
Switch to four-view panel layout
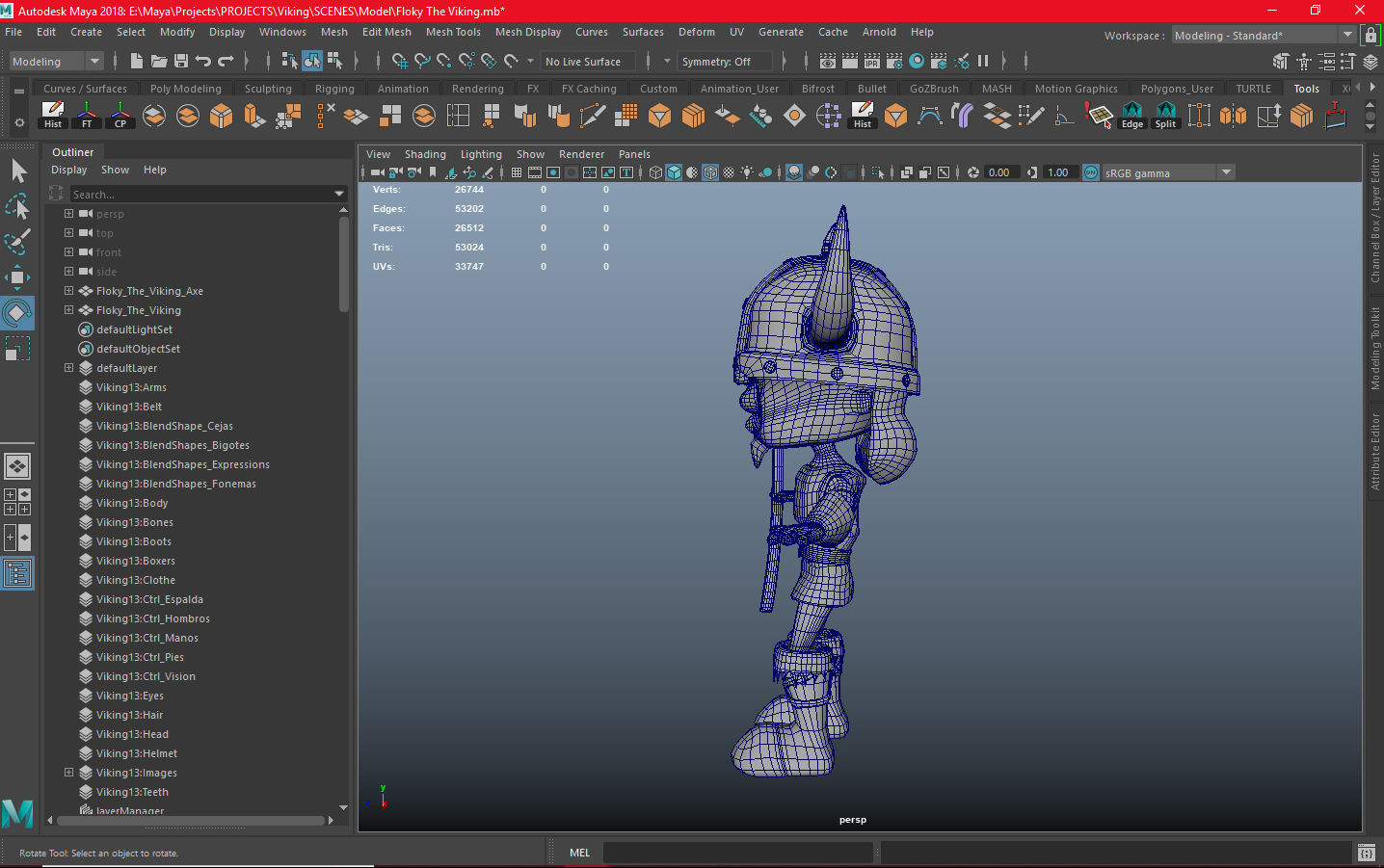(x=17, y=502)
